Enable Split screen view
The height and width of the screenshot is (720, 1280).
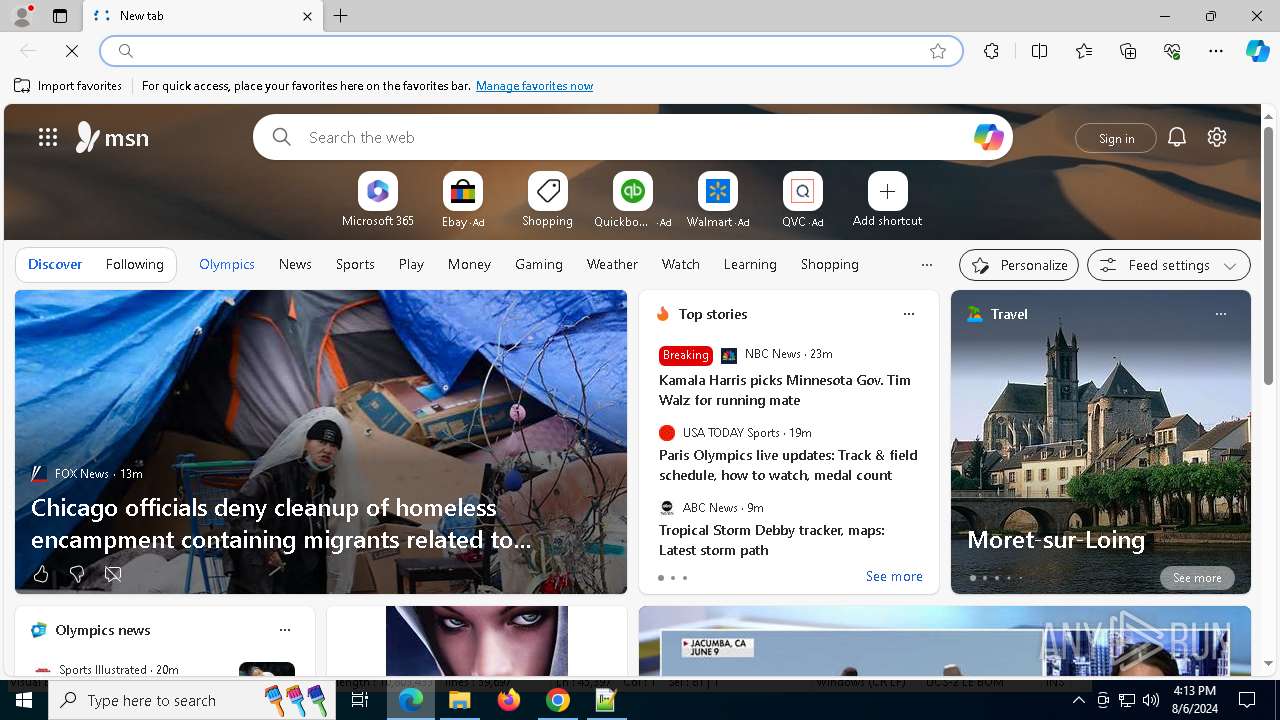(1039, 51)
